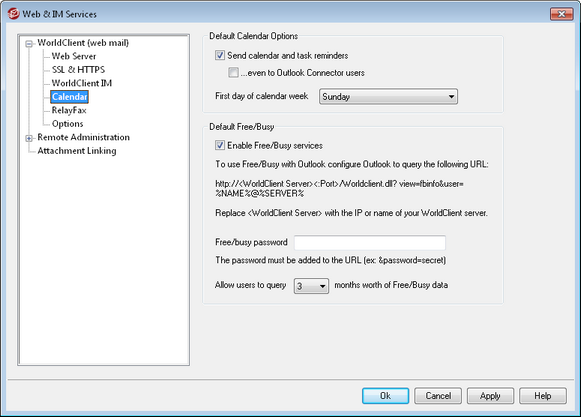Close the Web & IM Services dialog

click(x=561, y=14)
